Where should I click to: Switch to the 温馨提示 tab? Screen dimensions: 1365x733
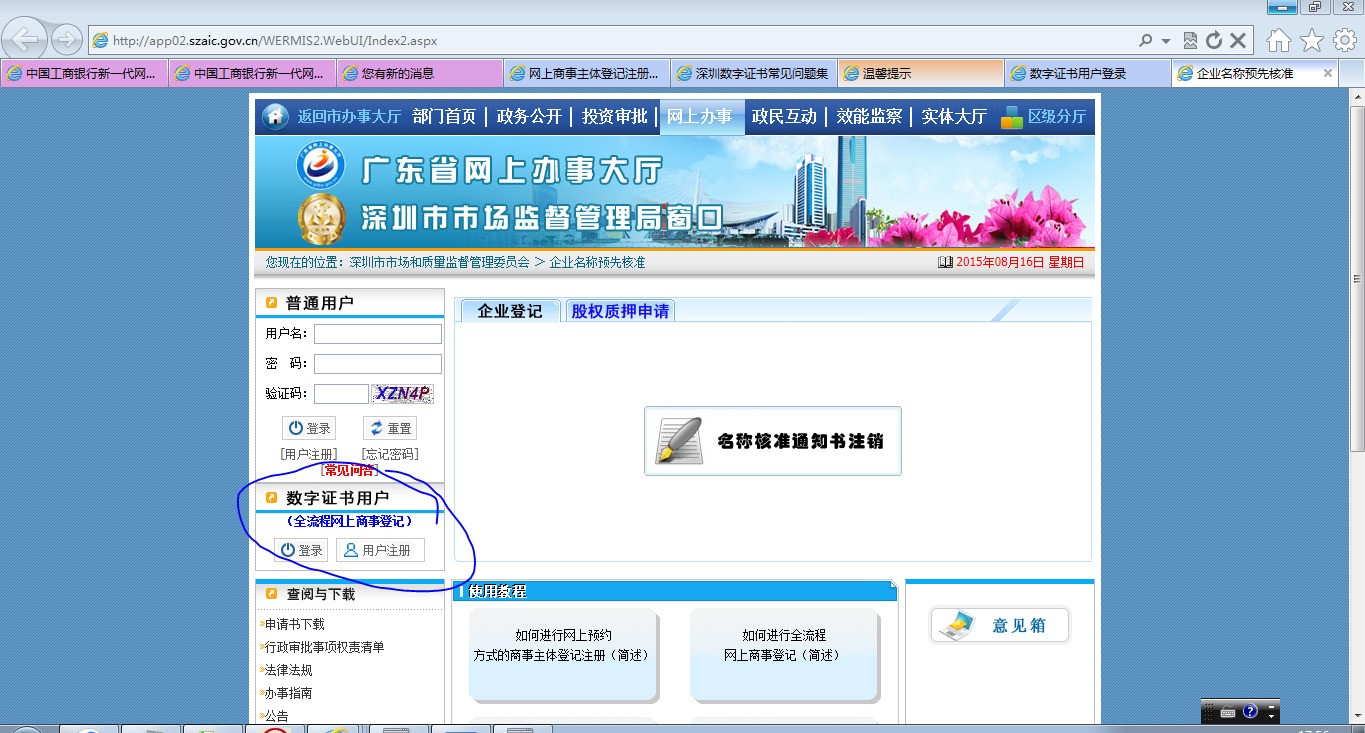921,73
